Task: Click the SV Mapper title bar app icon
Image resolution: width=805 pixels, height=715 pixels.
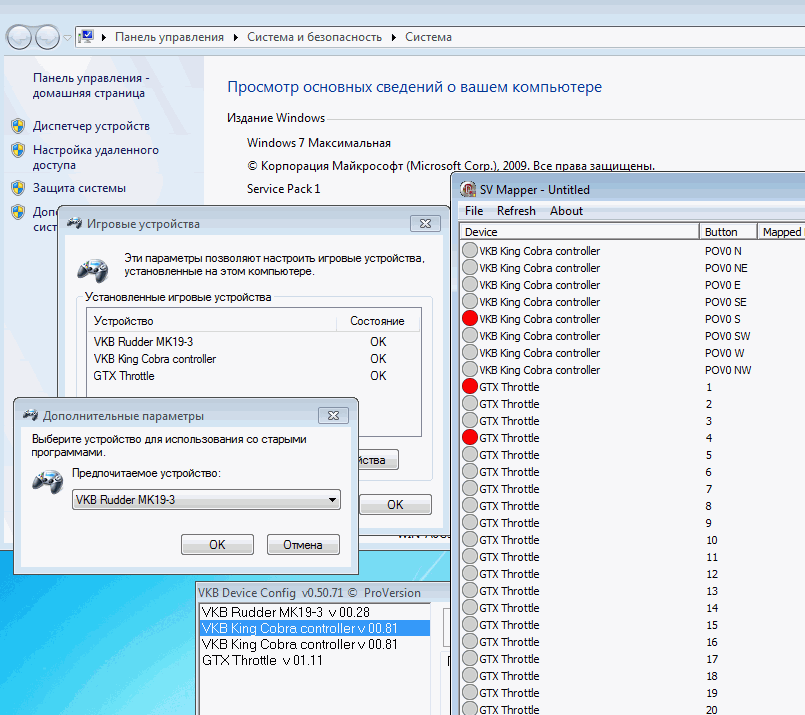Action: [468, 189]
